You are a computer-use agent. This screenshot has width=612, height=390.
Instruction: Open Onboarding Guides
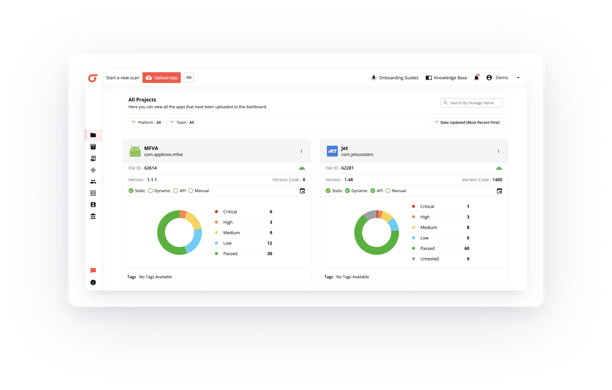tap(395, 78)
